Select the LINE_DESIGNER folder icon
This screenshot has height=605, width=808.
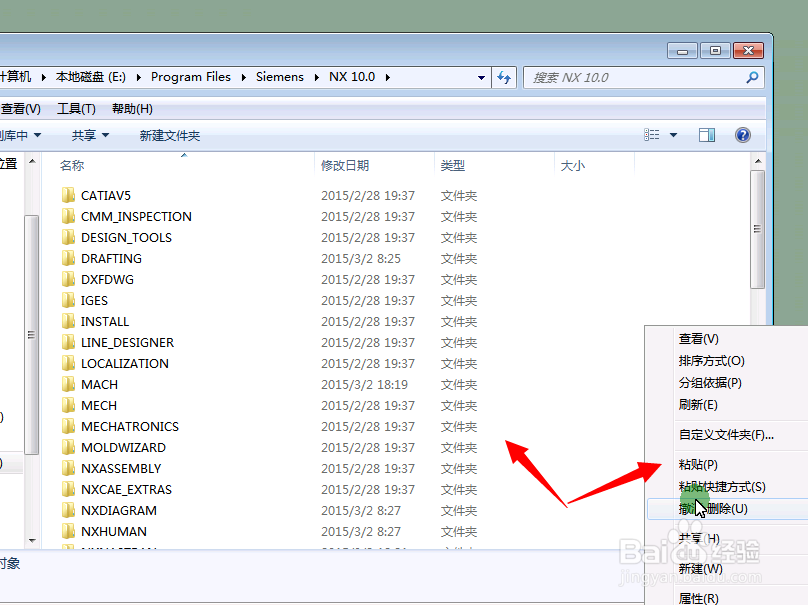coord(68,342)
